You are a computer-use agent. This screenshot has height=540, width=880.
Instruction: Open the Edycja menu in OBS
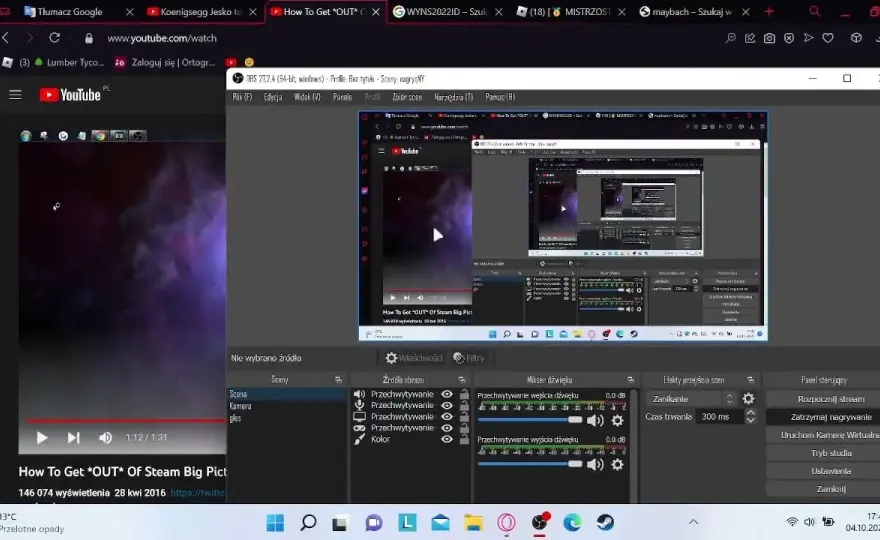click(x=273, y=97)
